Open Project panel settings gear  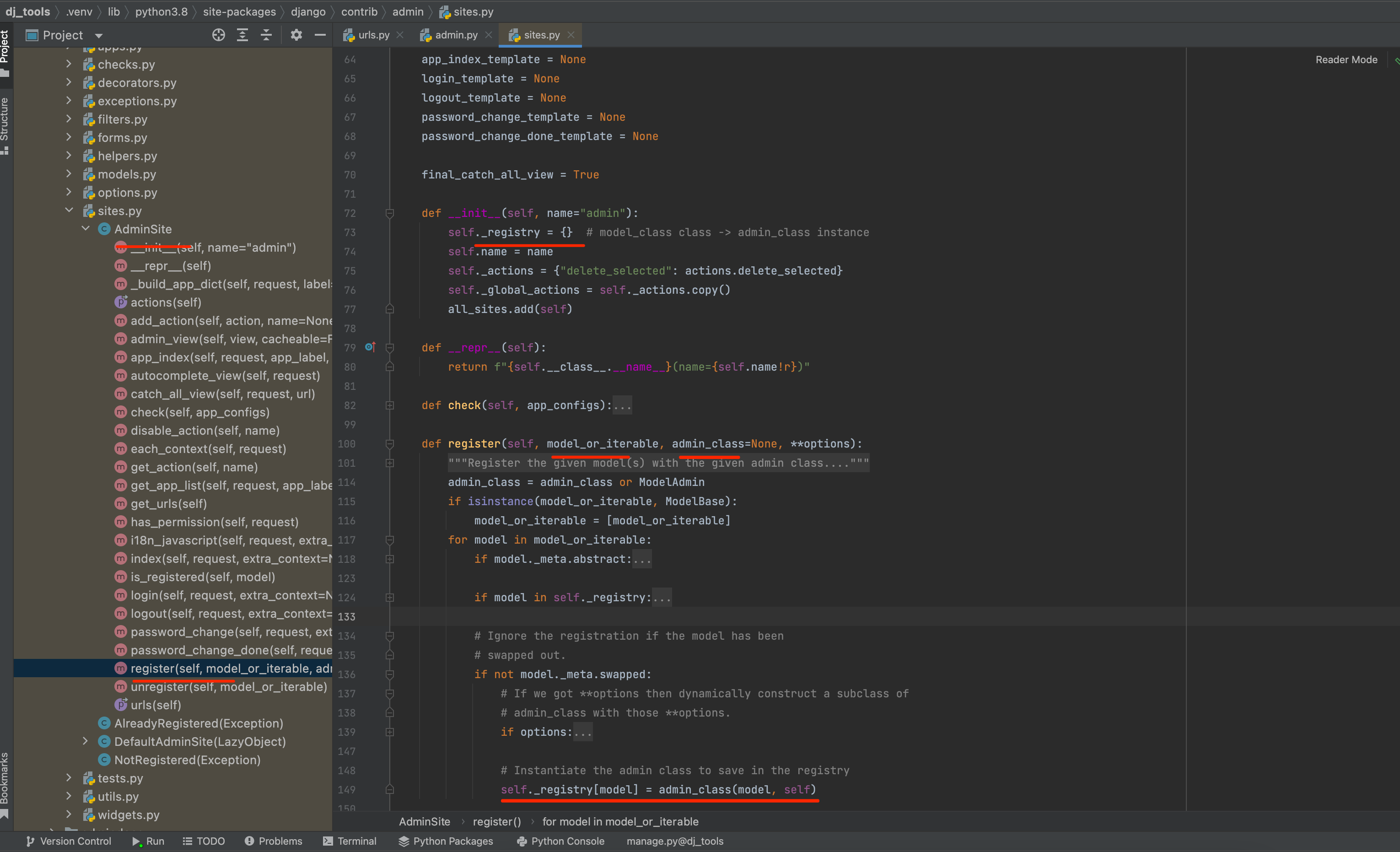pyautogui.click(x=296, y=35)
